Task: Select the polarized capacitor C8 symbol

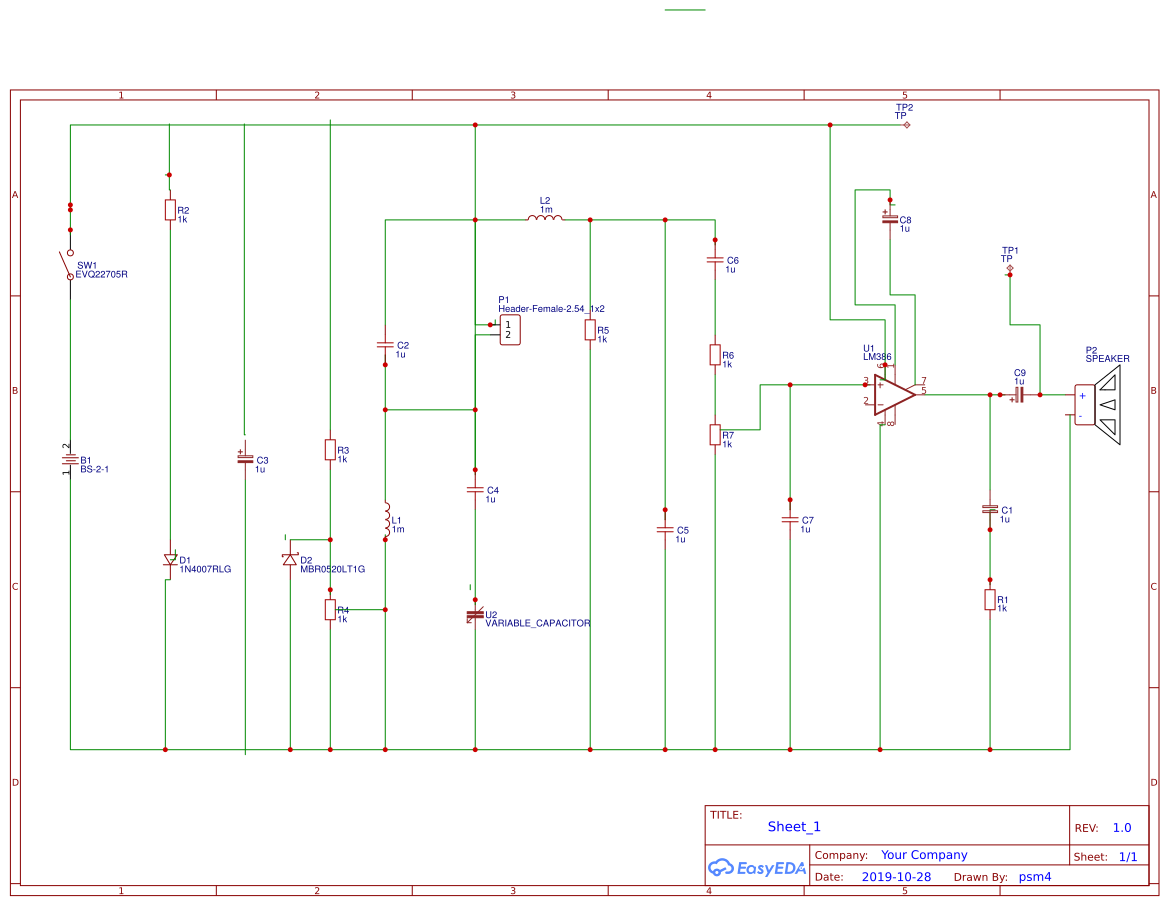Action: coord(889,218)
